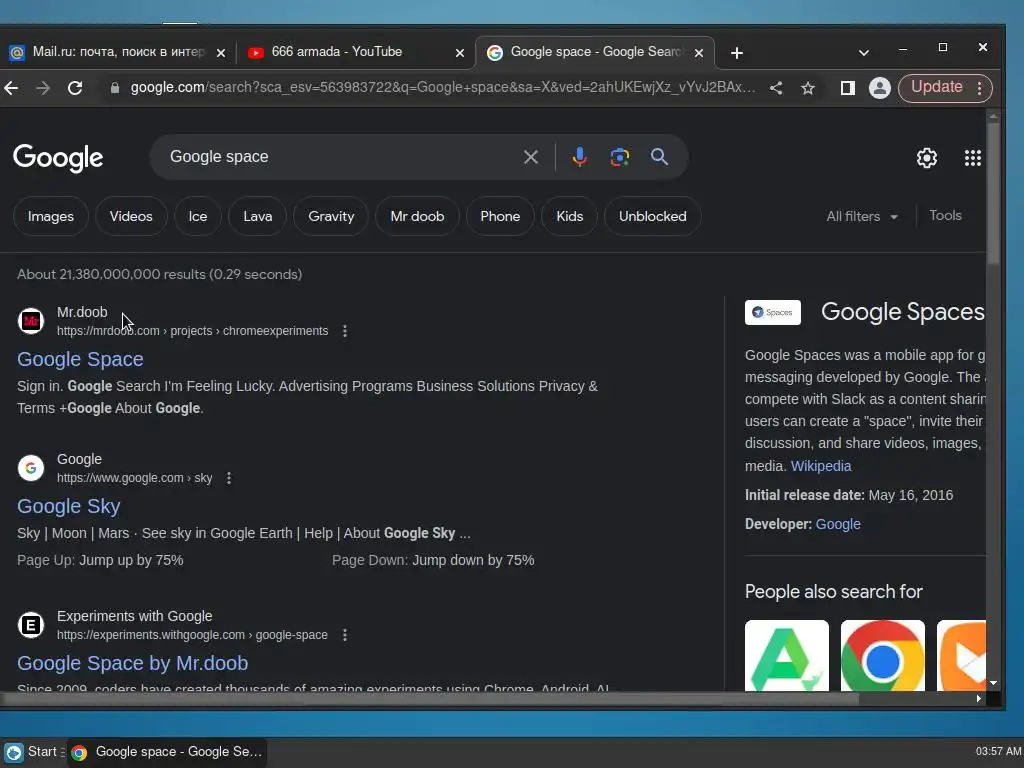The image size is (1024, 768).
Task: Click Experiments with Google favicon
Action: coord(31,625)
